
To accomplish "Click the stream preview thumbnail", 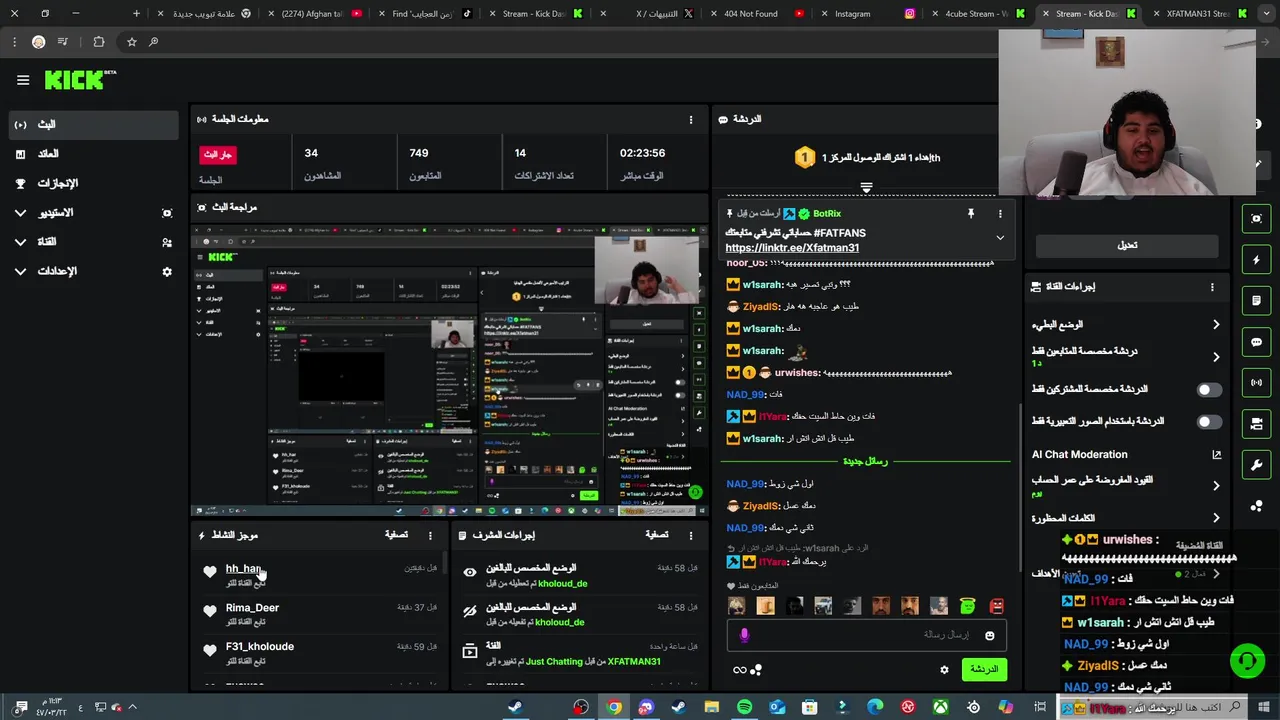I will 448,371.
